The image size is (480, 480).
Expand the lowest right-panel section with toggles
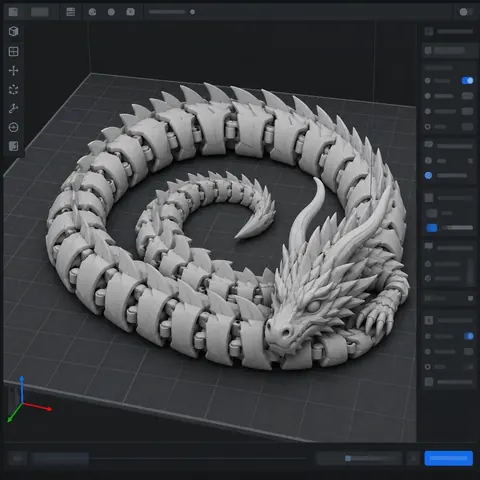point(449,320)
